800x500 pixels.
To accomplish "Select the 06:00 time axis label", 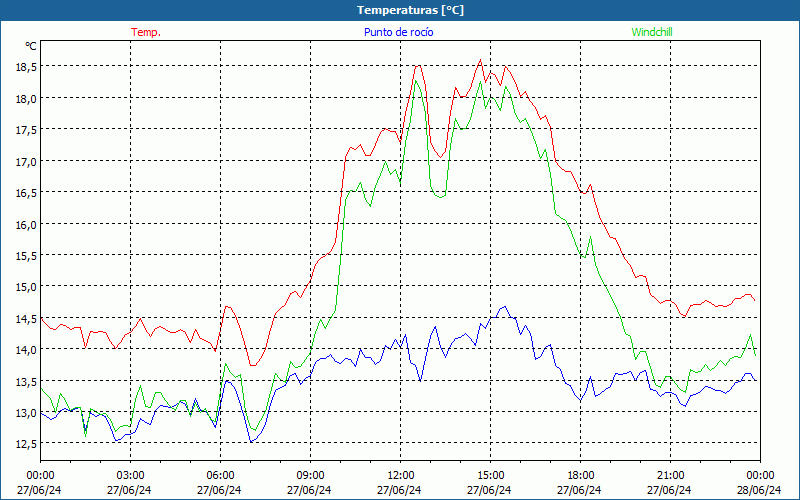I will (x=220, y=475).
